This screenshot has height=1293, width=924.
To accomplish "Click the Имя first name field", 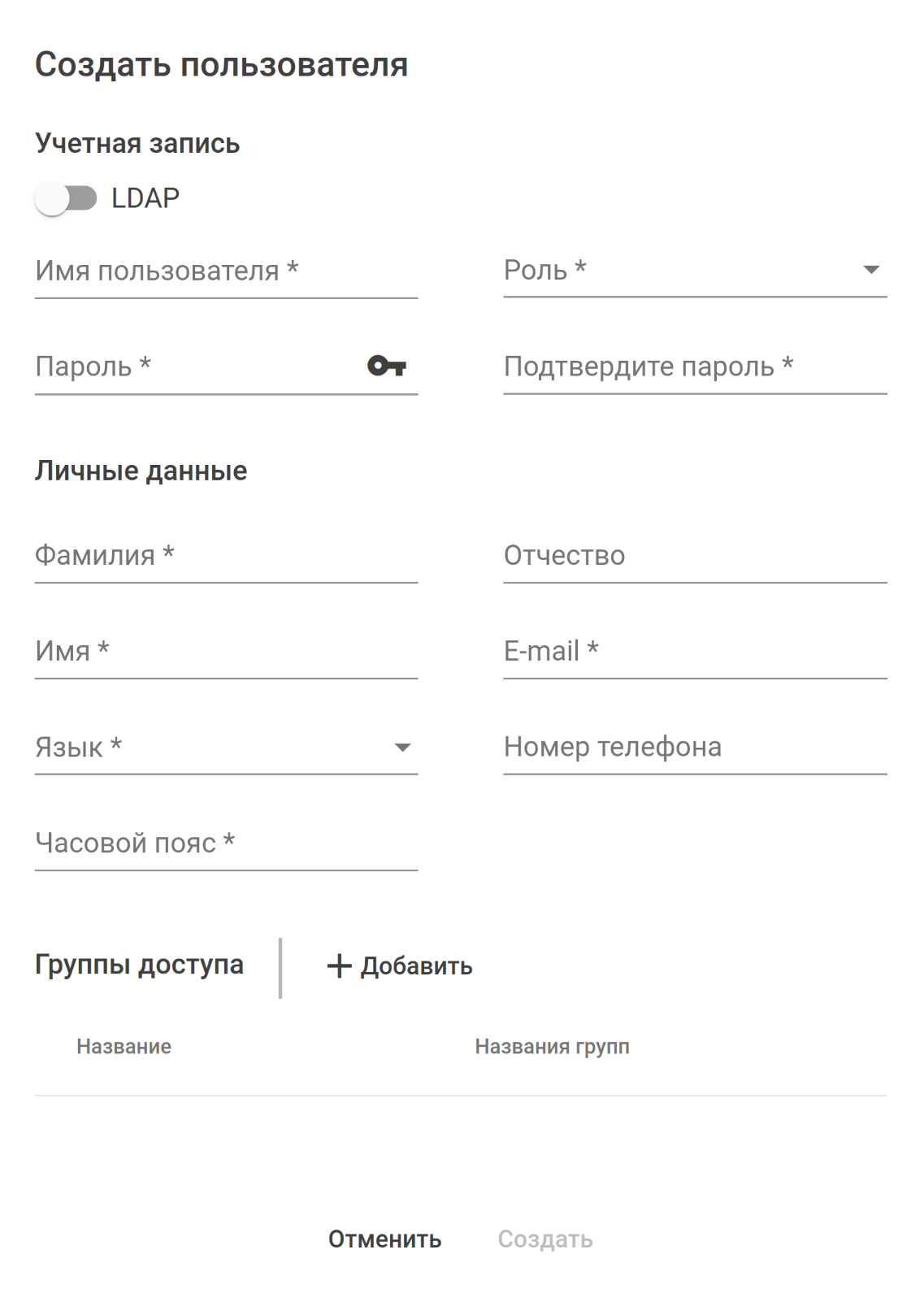I will (226, 652).
